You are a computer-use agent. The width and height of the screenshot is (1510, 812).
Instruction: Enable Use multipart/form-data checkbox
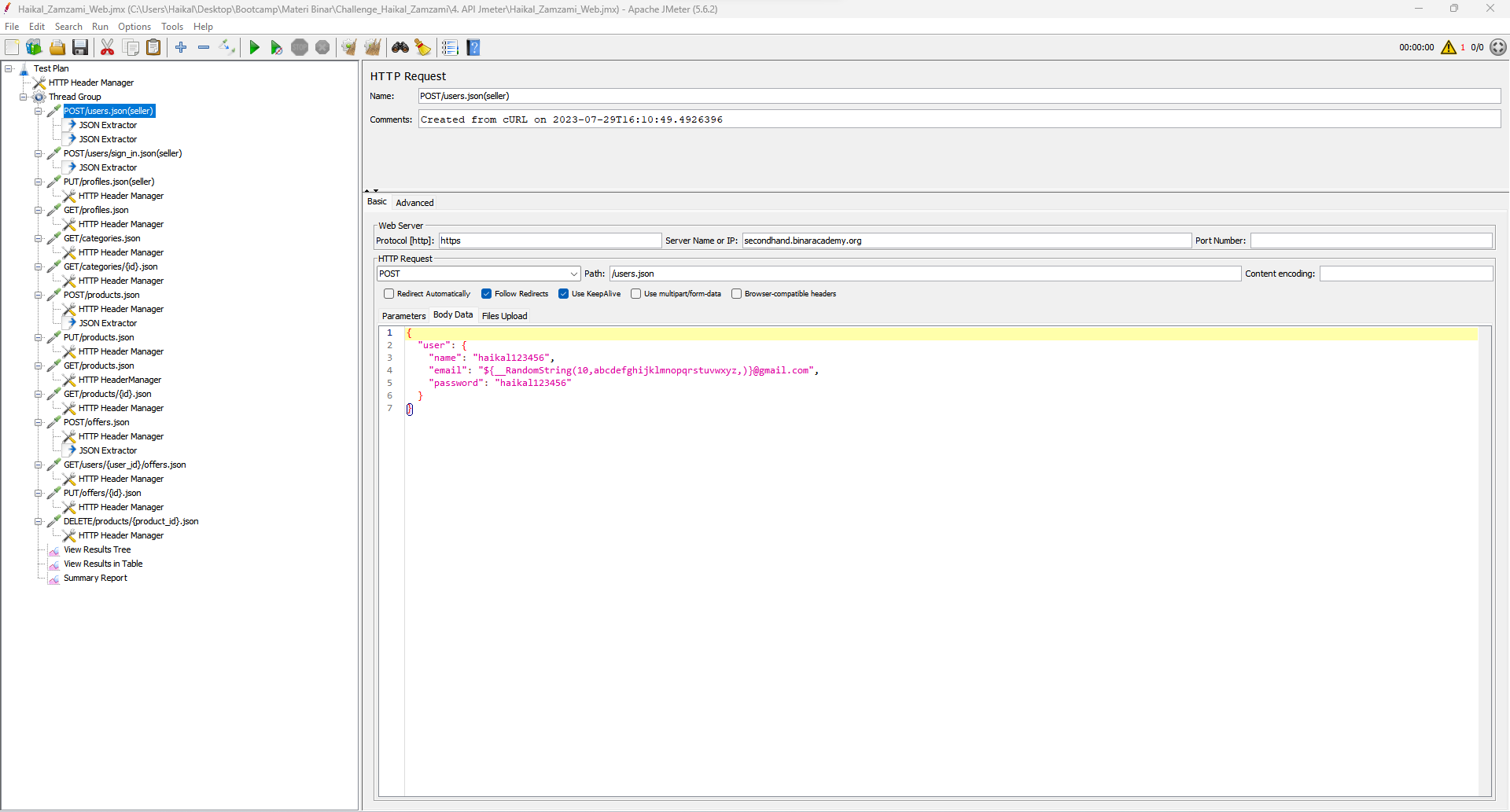[x=635, y=294]
